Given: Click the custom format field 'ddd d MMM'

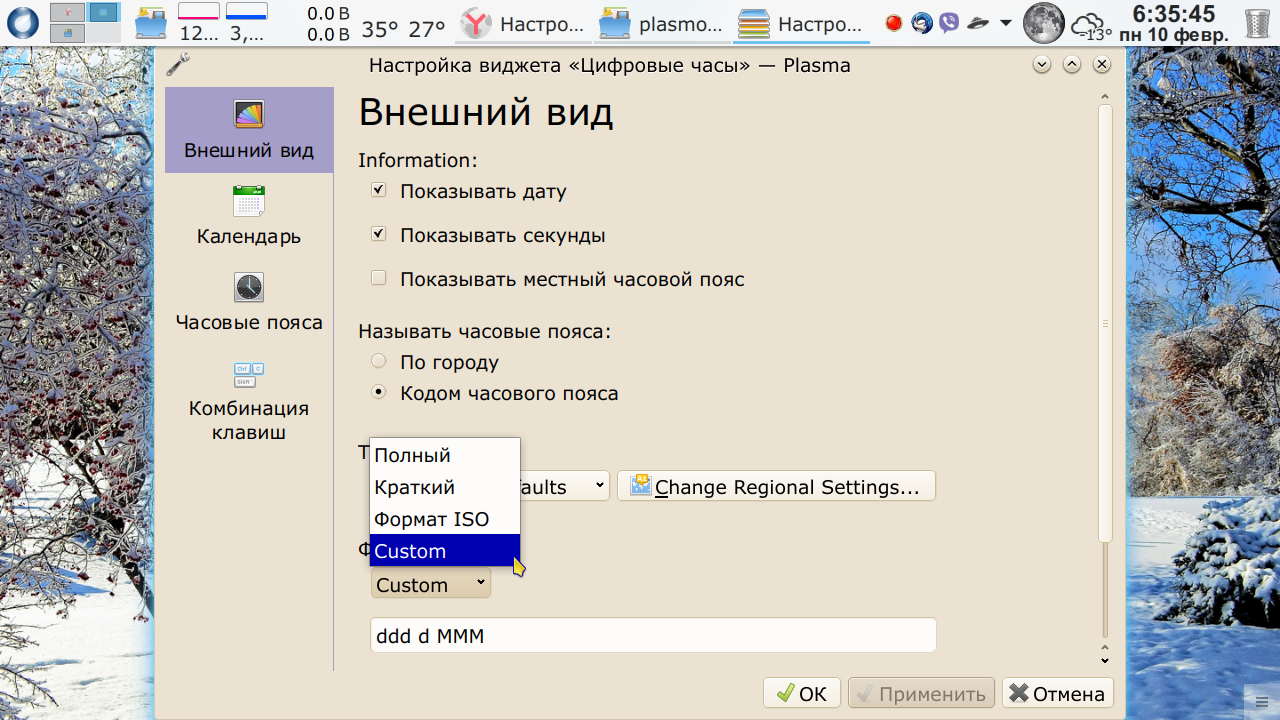Looking at the screenshot, I should coord(653,635).
